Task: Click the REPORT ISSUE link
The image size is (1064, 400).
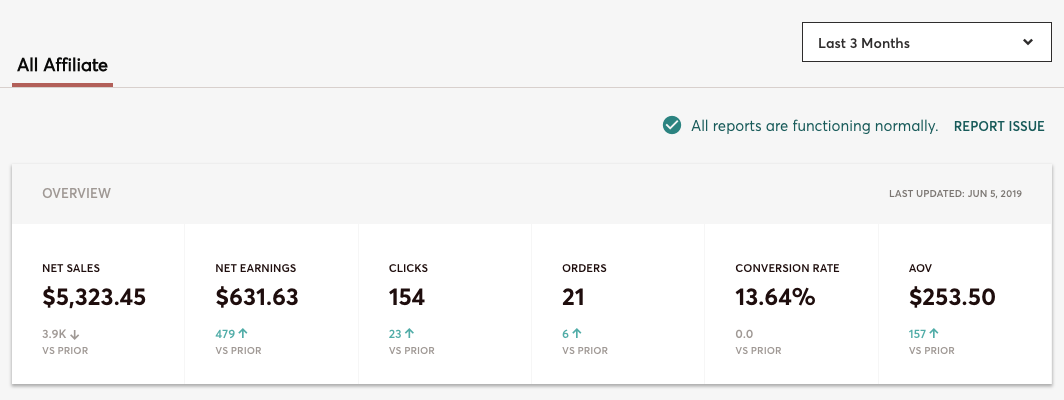Action: [998, 127]
